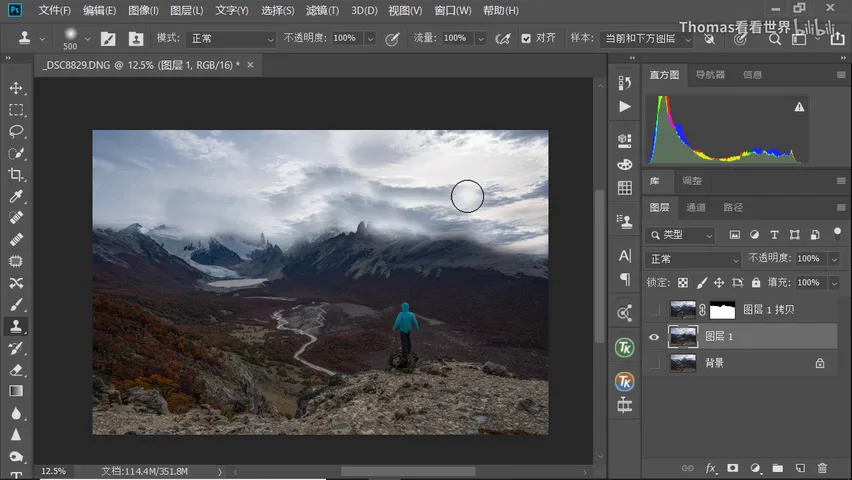Create a new group folder icon
Screen dimensions: 852x480
coord(778,468)
